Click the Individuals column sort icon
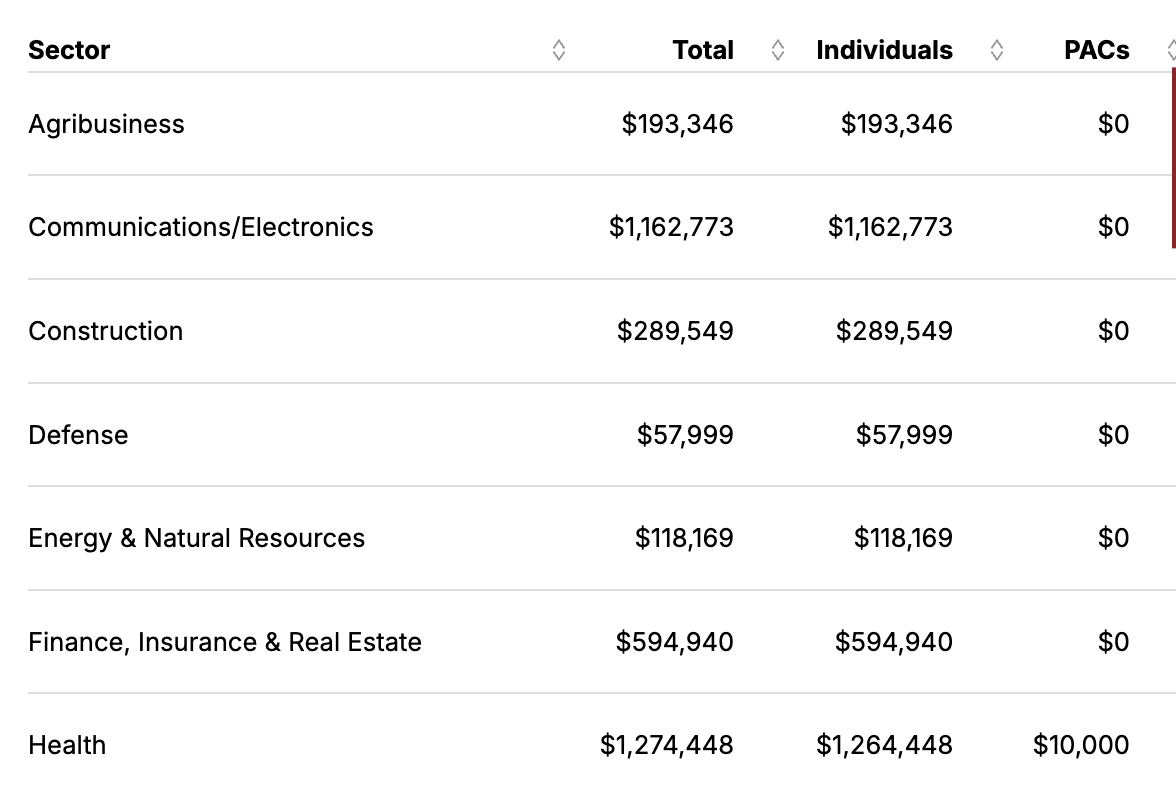 click(x=996, y=50)
